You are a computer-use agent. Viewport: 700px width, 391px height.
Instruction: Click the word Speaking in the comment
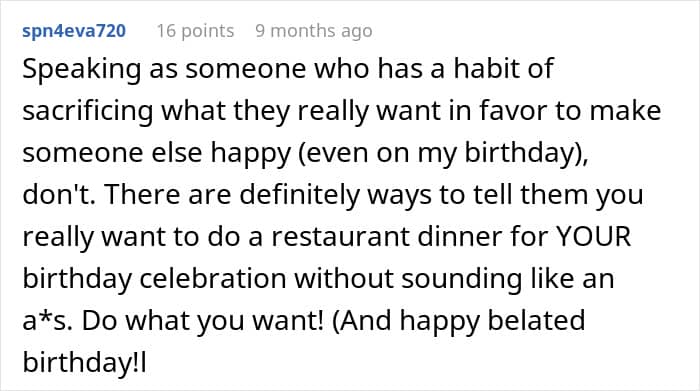[81, 70]
